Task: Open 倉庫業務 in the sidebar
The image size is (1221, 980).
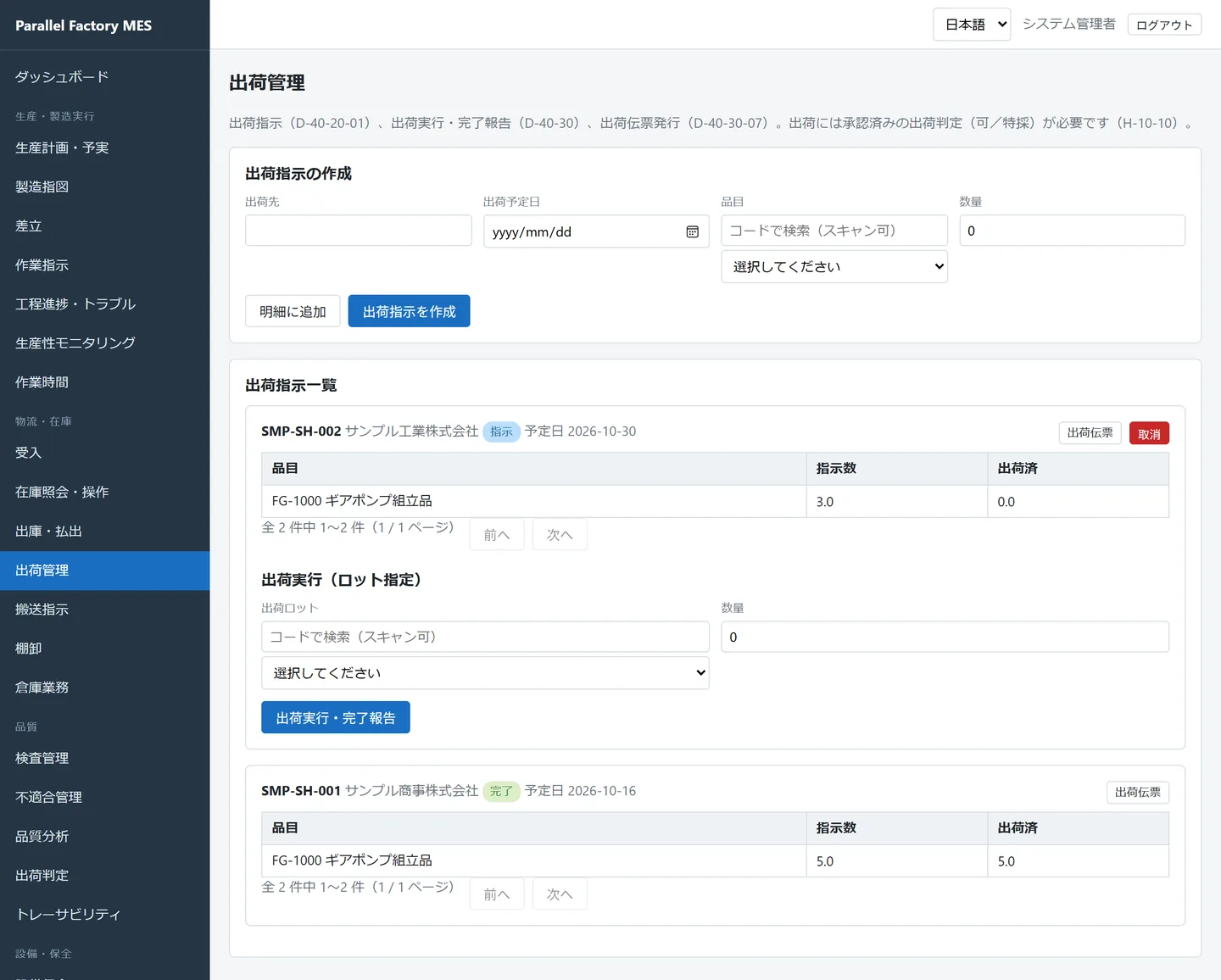Action: coord(105,688)
